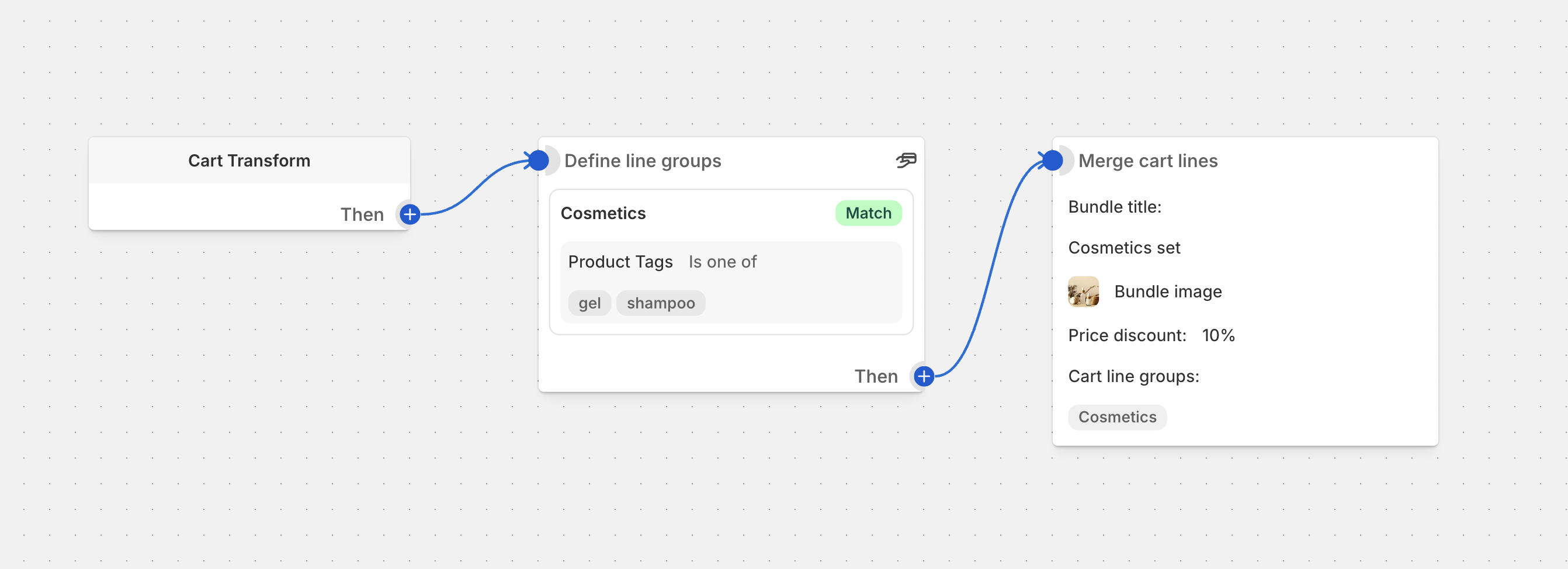The height and width of the screenshot is (569, 1568).
Task: Click the 10% price discount value
Action: click(x=1218, y=335)
